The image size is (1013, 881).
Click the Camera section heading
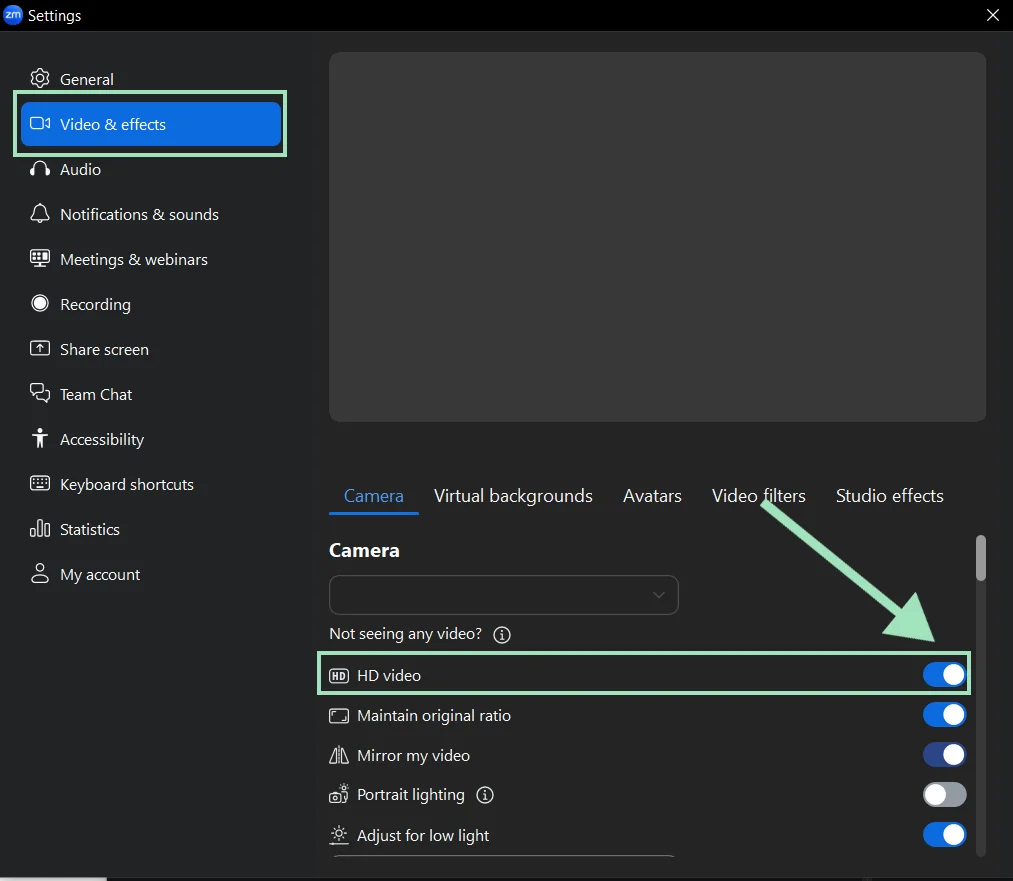point(364,550)
